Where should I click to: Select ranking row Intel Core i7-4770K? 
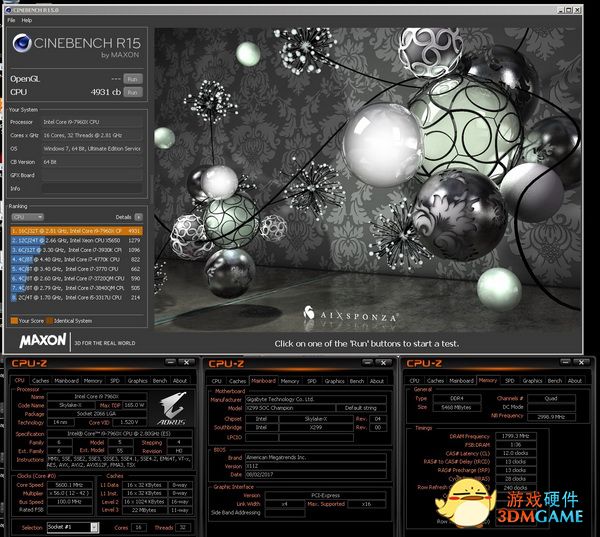click(x=77, y=260)
